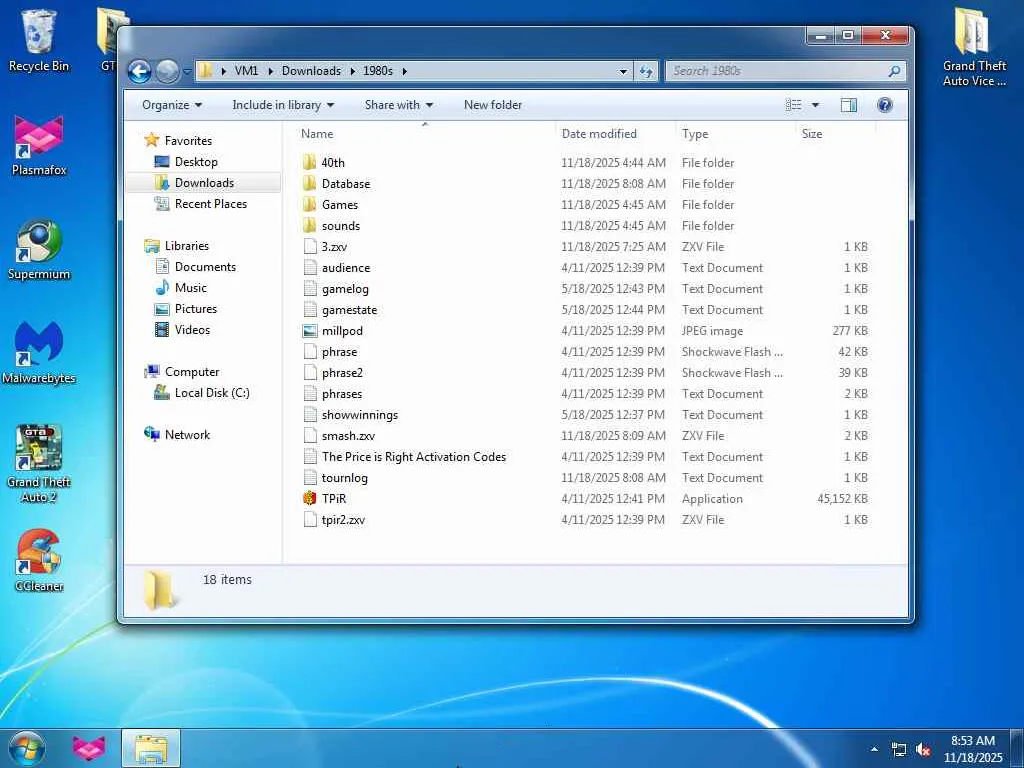The image size is (1024, 768).
Task: Open the Share with dropdown
Action: (398, 105)
